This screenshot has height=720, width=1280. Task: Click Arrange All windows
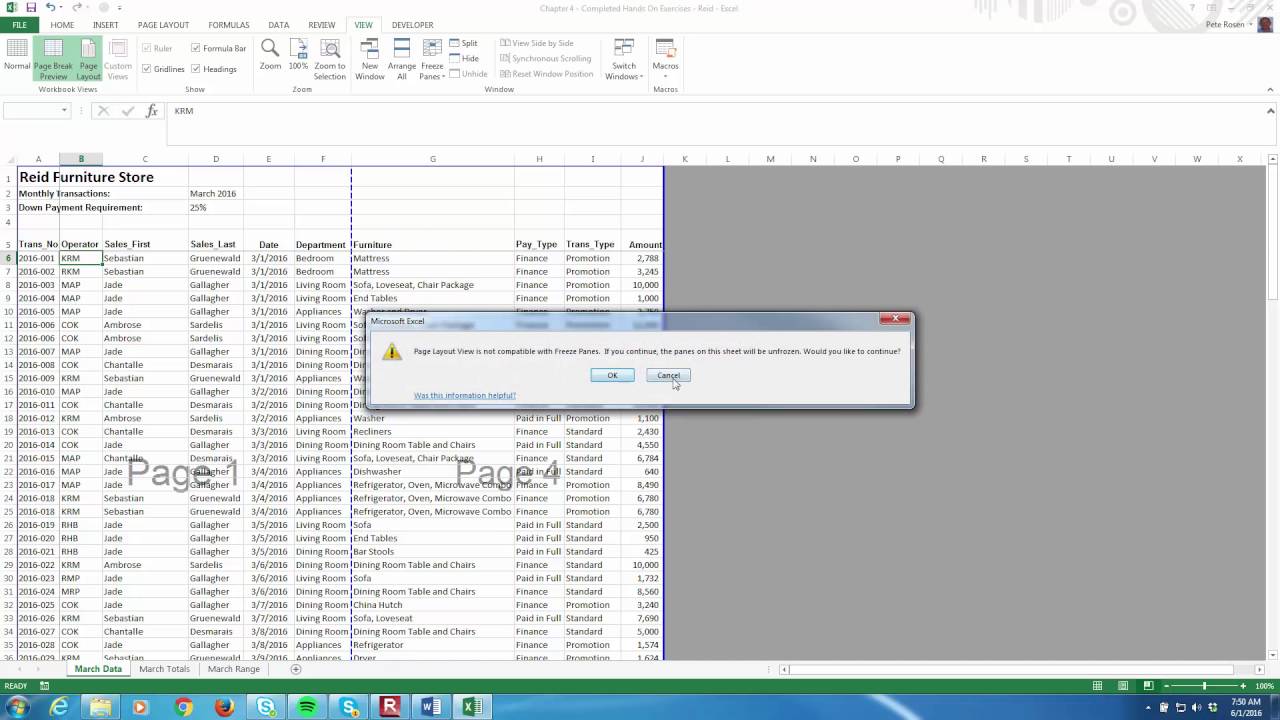pyautogui.click(x=402, y=59)
